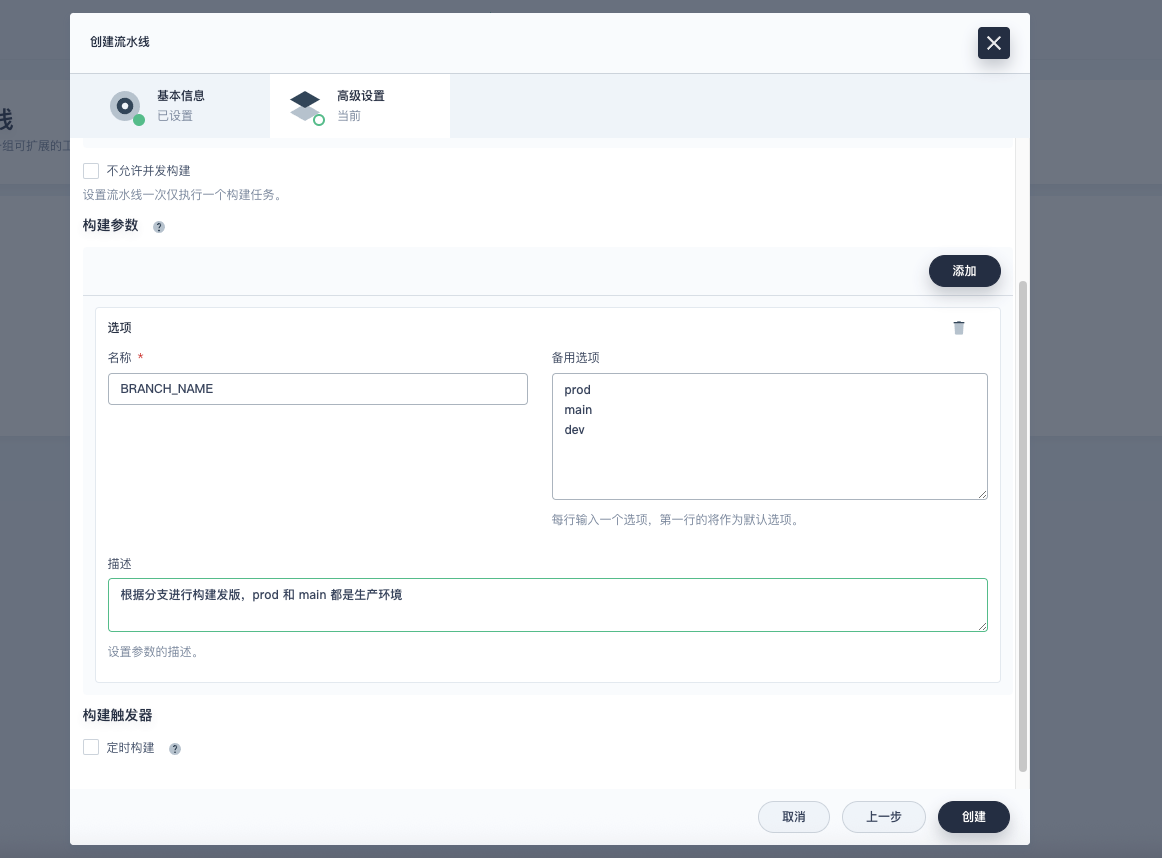Click the 描述 textarea resize grip
Image resolution: width=1162 pixels, height=858 pixels.
tap(982, 625)
